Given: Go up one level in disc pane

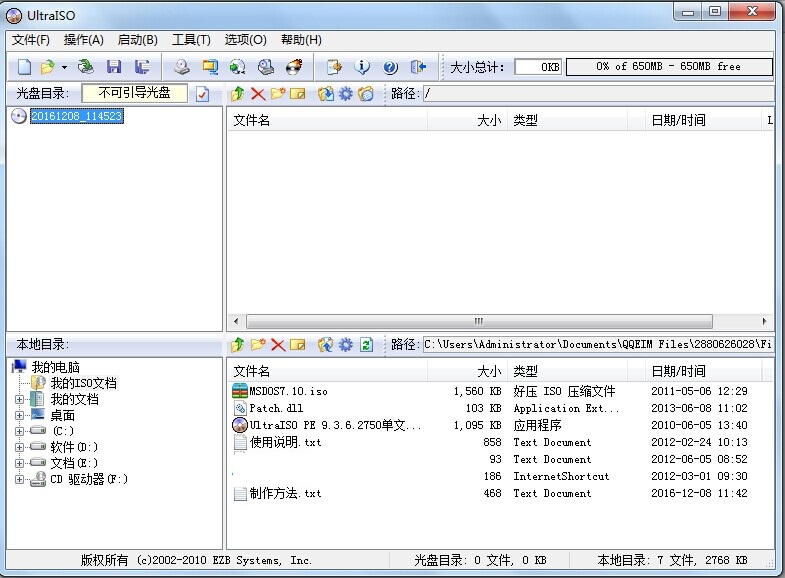Looking at the screenshot, I should pos(238,94).
